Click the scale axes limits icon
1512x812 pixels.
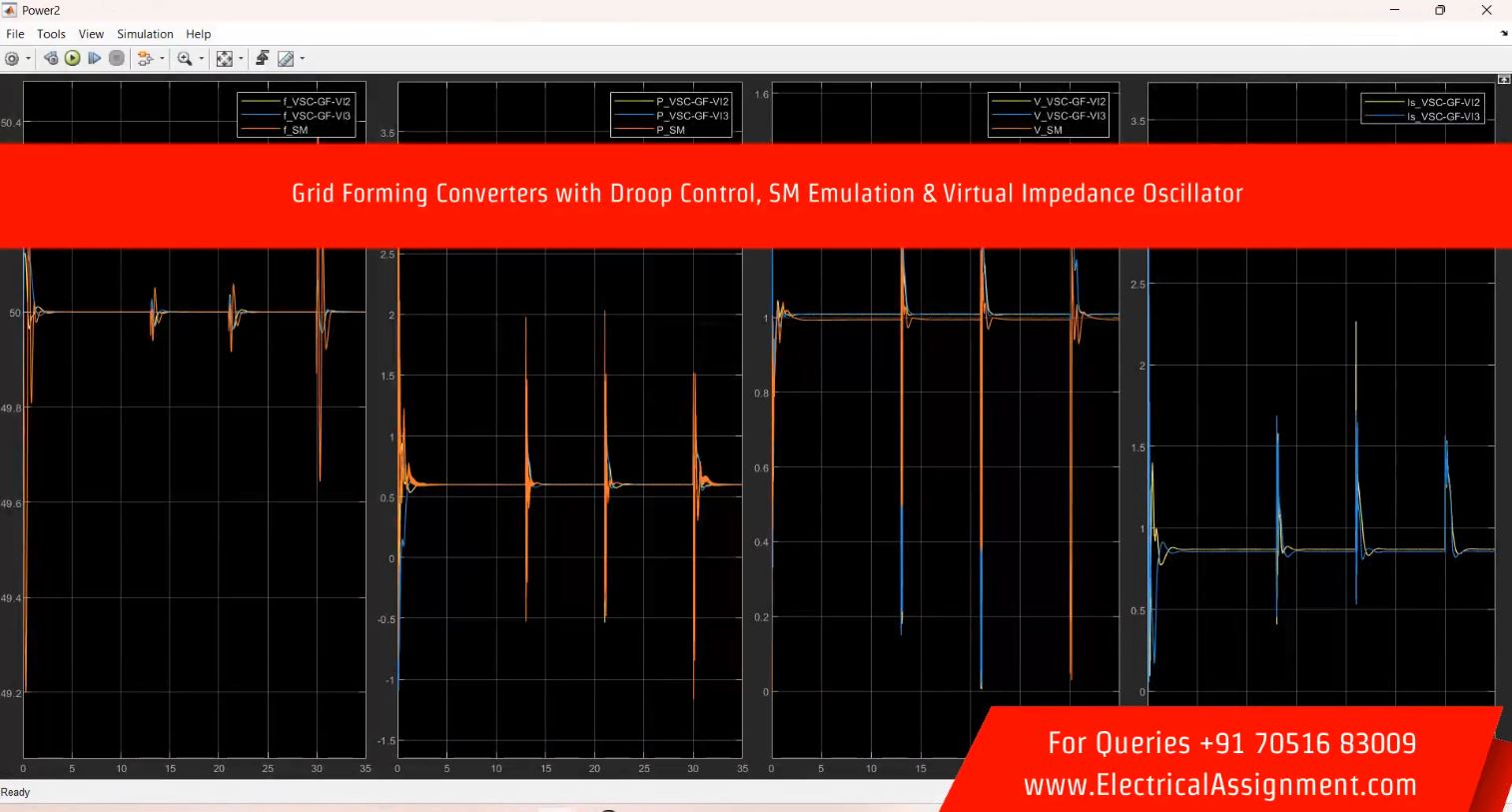pyautogui.click(x=224, y=59)
